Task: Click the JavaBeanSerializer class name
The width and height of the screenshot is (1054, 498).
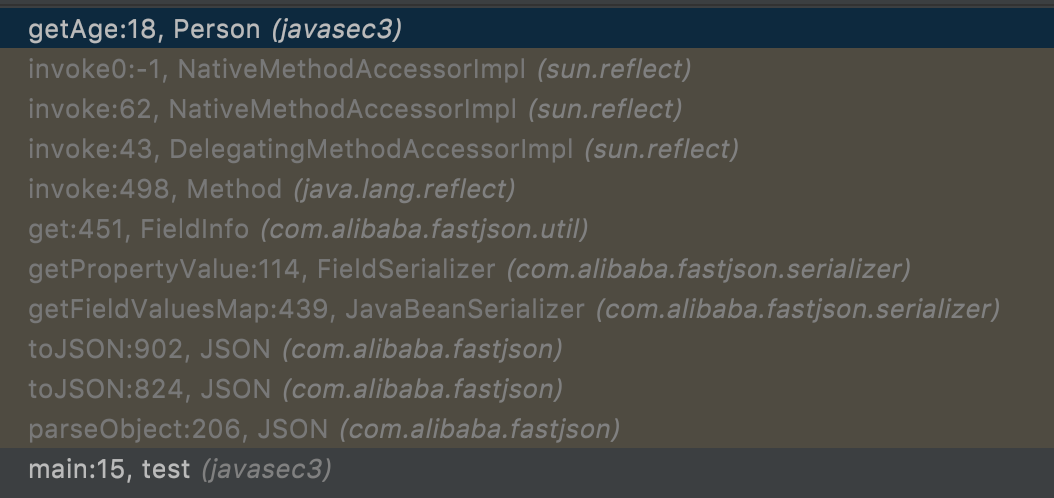Action: click(x=464, y=309)
